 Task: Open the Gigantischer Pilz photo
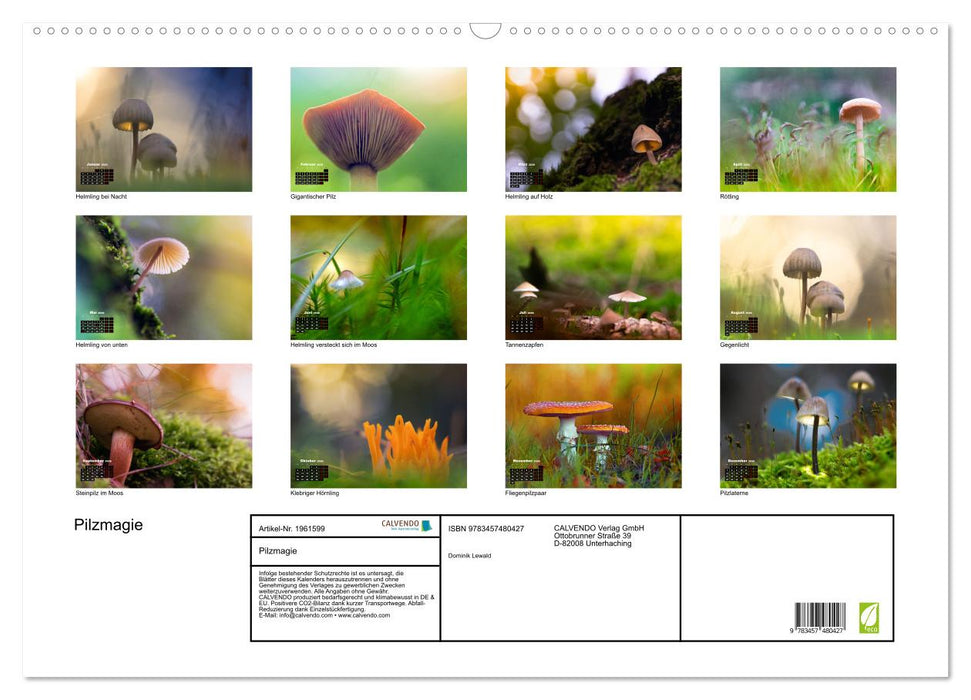[x=378, y=129]
